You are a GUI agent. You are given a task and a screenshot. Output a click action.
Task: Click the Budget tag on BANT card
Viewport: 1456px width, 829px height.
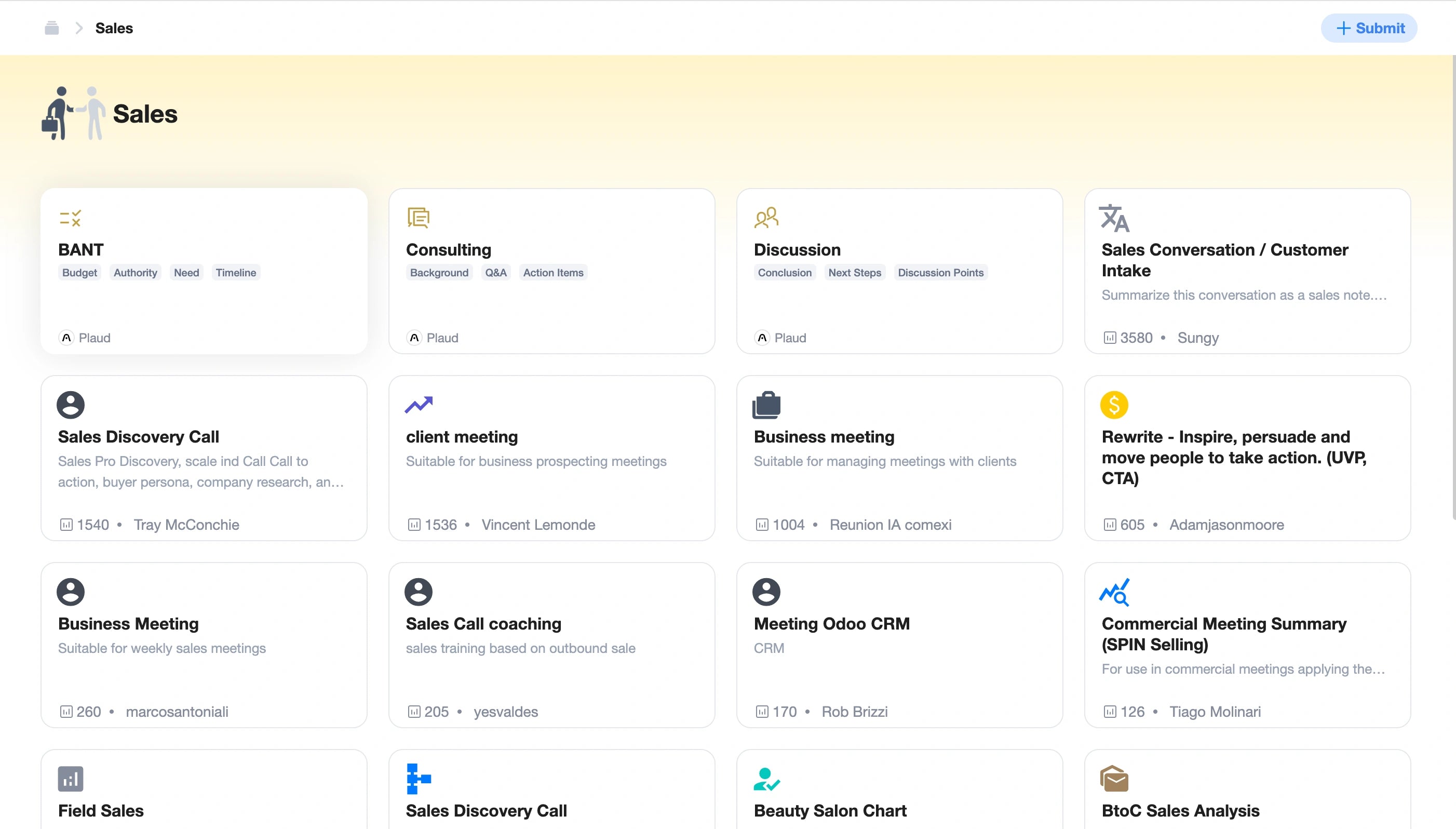click(79, 273)
